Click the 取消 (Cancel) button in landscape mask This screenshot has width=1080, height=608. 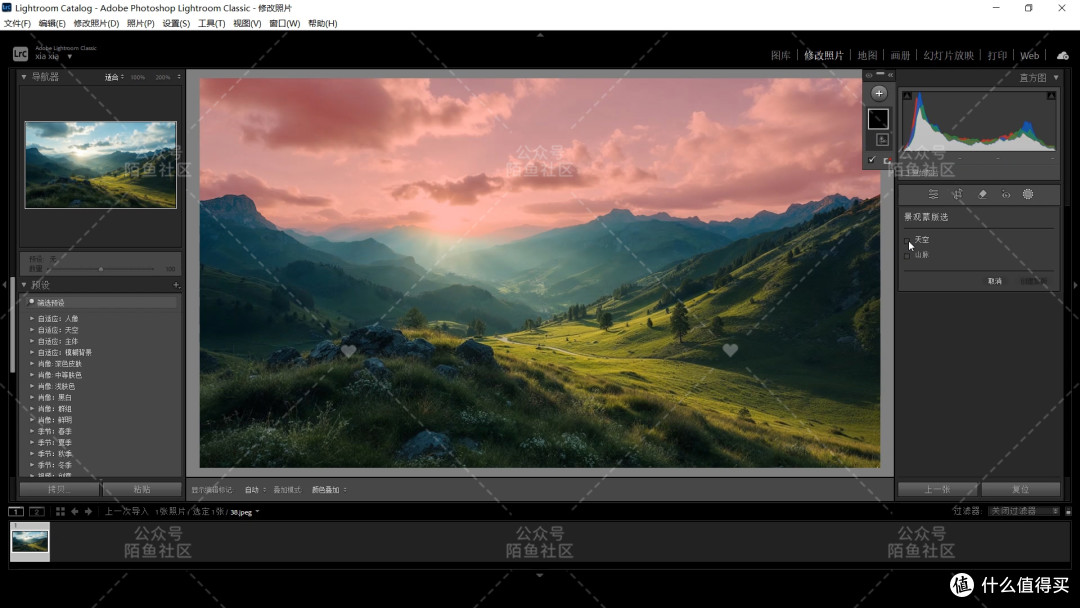(995, 281)
